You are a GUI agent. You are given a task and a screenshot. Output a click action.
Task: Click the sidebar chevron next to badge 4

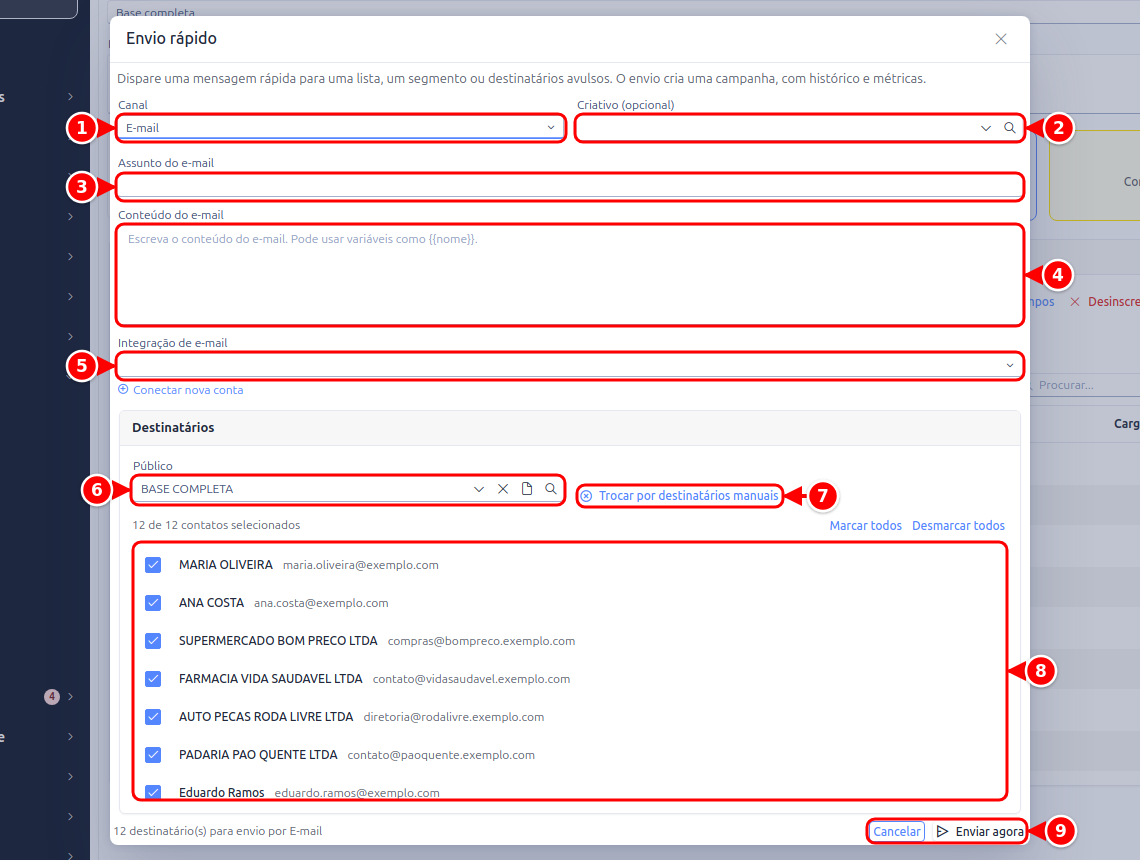click(71, 696)
